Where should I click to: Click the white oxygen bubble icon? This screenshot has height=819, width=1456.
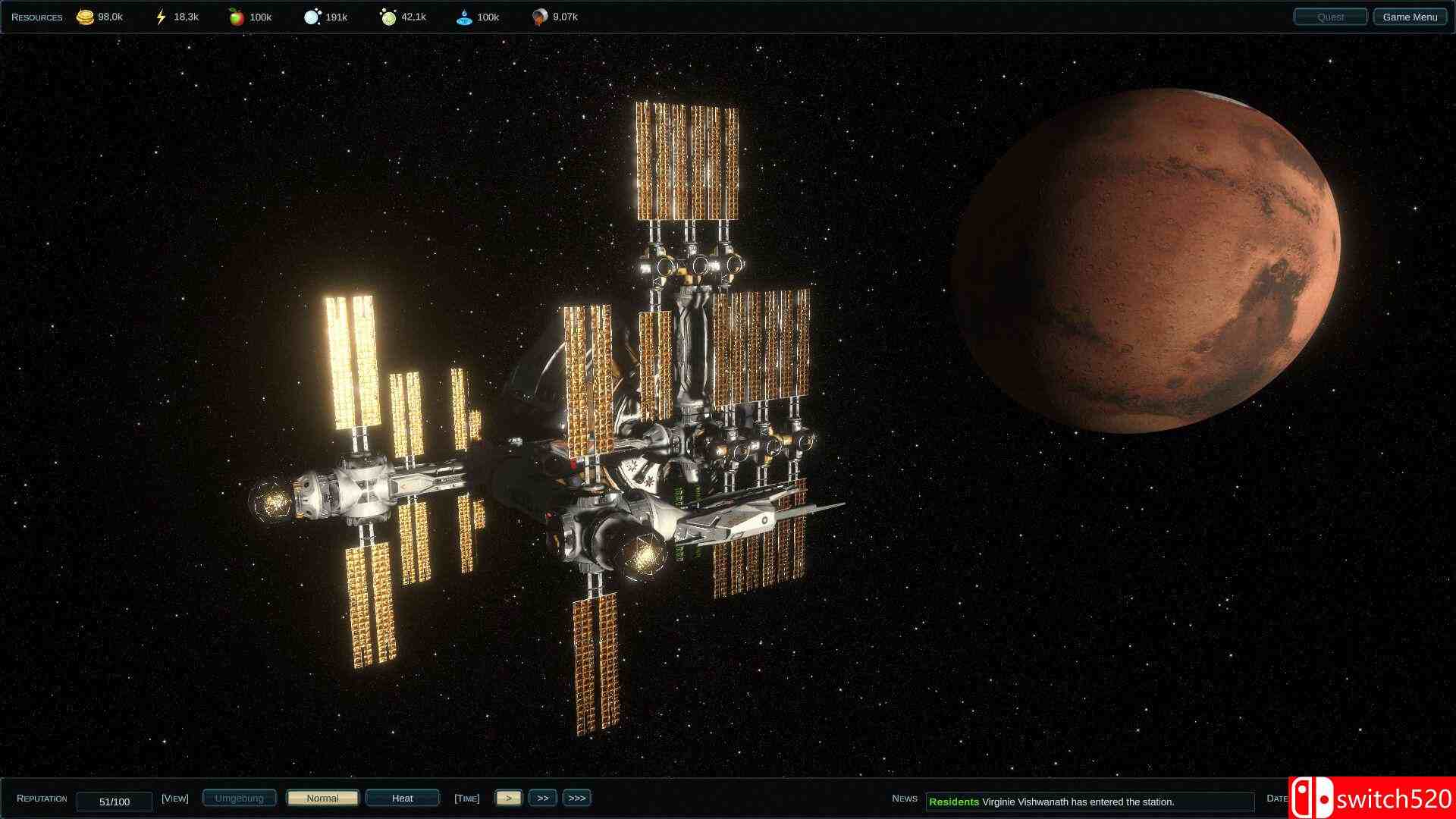312,17
